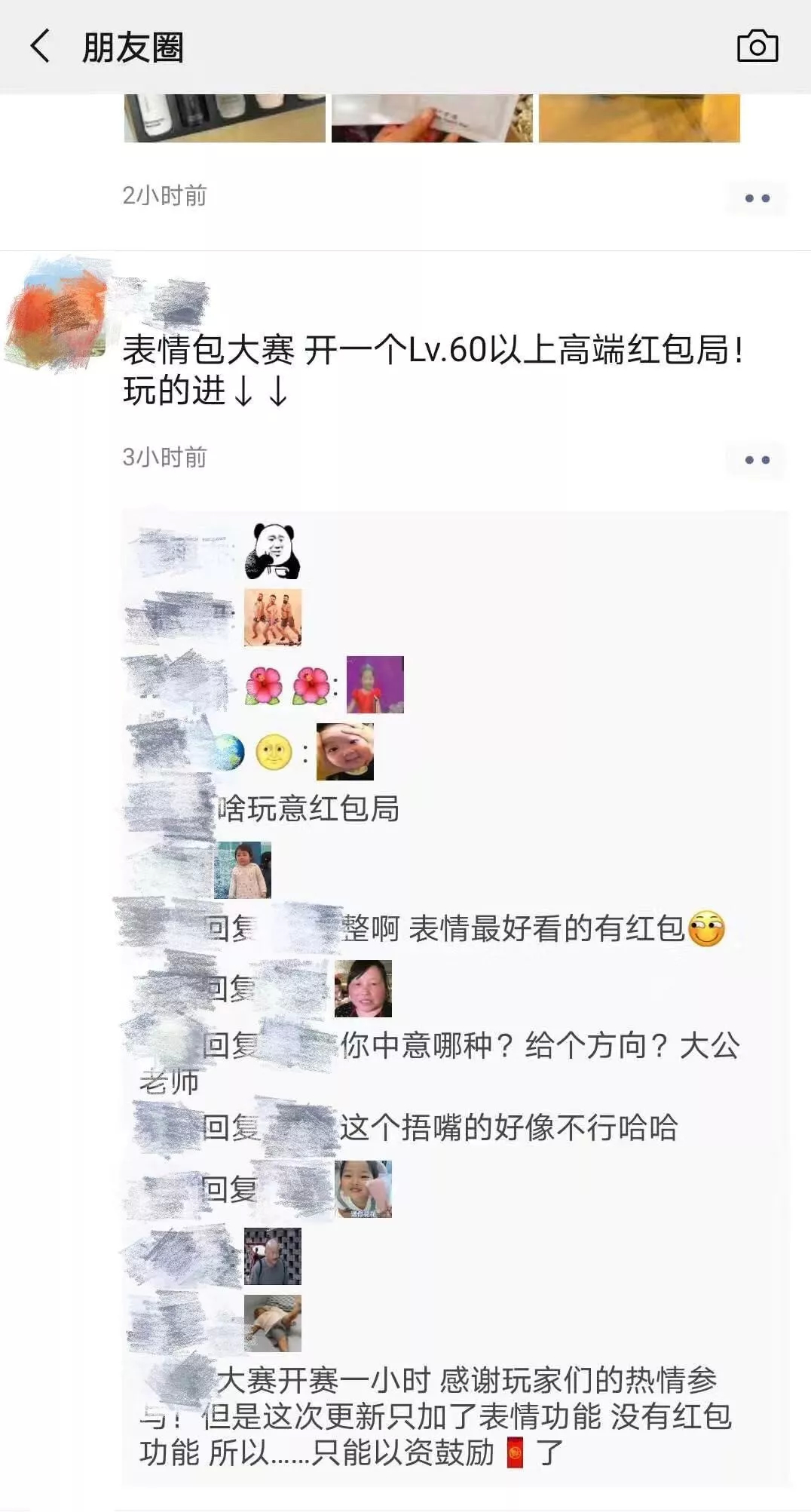Open the older woman face sticker reply

click(363, 989)
